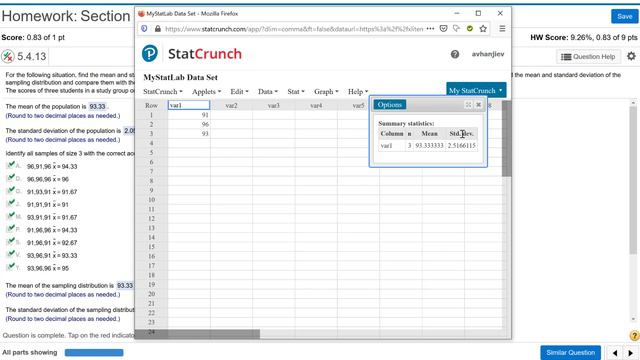Select the var2 column header
The height and width of the screenshot is (360, 640).
(x=231, y=105)
